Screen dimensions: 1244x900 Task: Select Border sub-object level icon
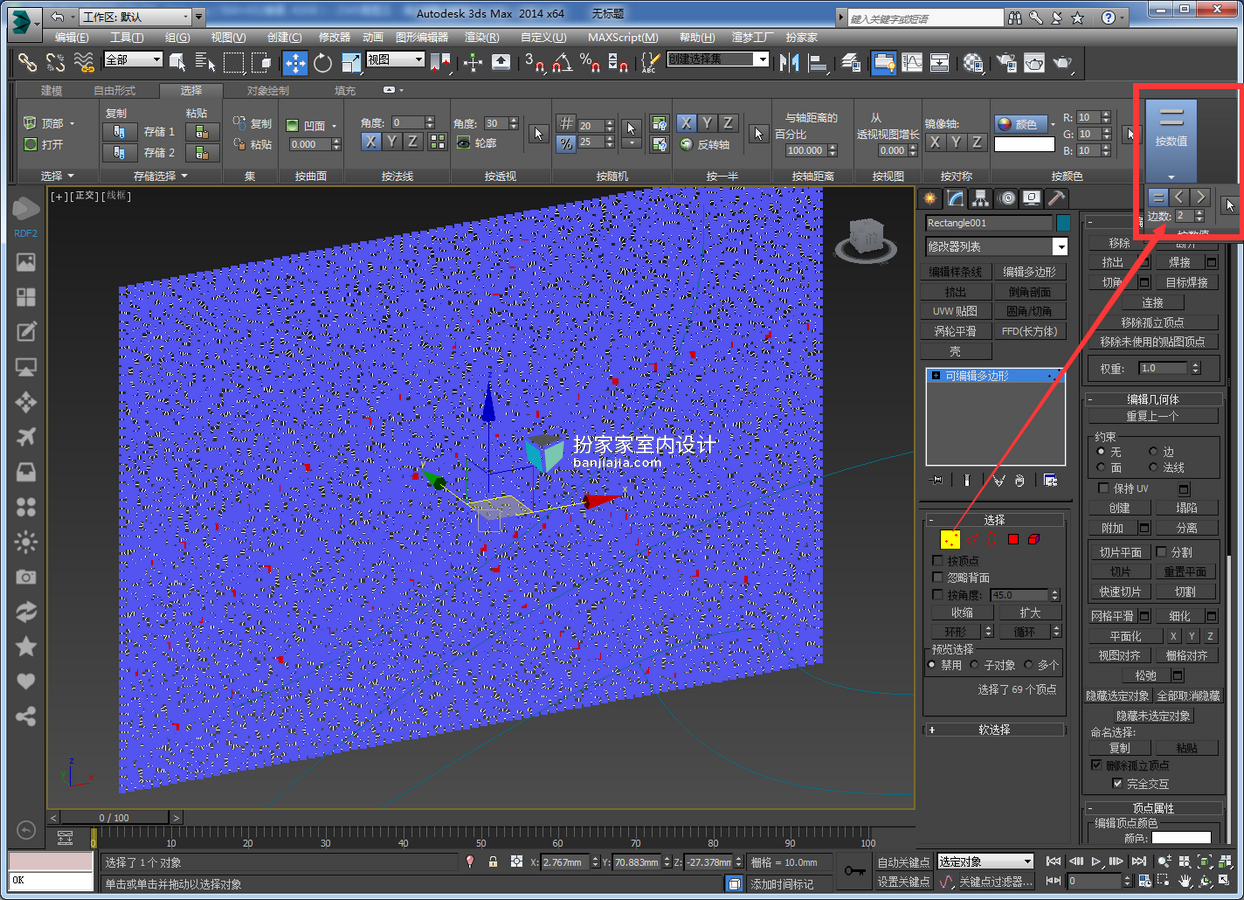992,539
